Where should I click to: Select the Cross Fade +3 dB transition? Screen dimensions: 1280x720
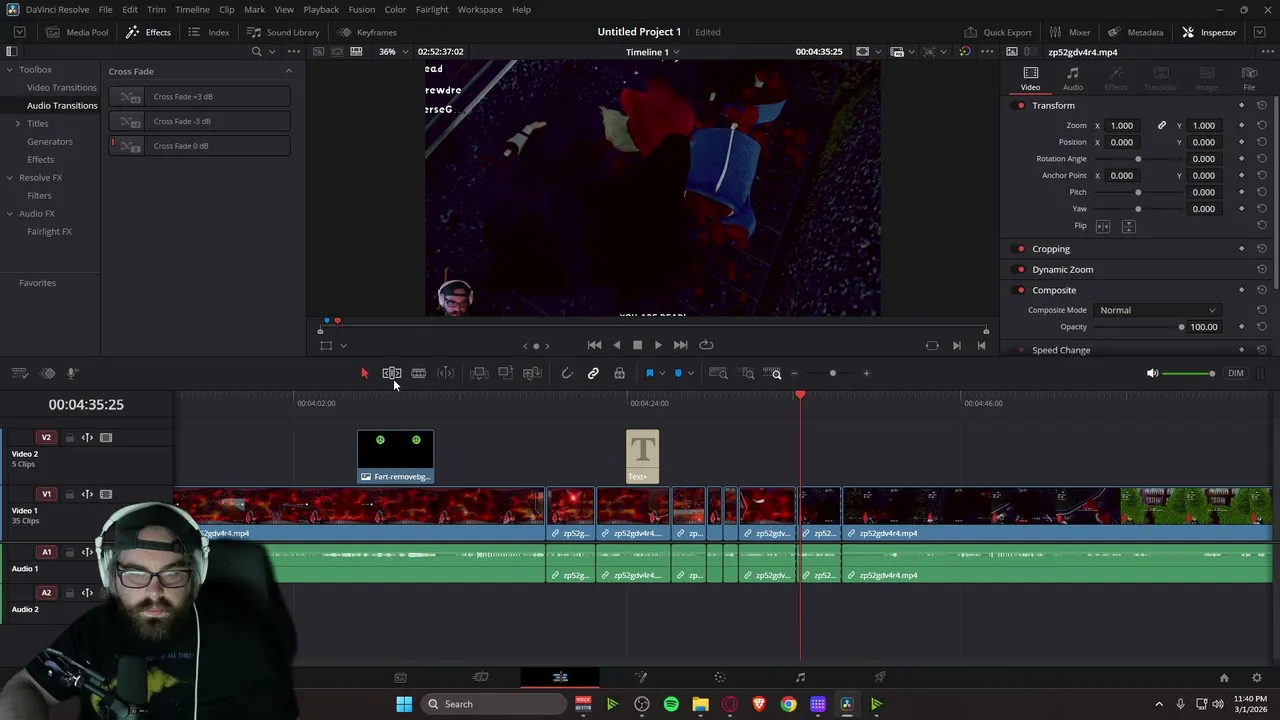200,97
